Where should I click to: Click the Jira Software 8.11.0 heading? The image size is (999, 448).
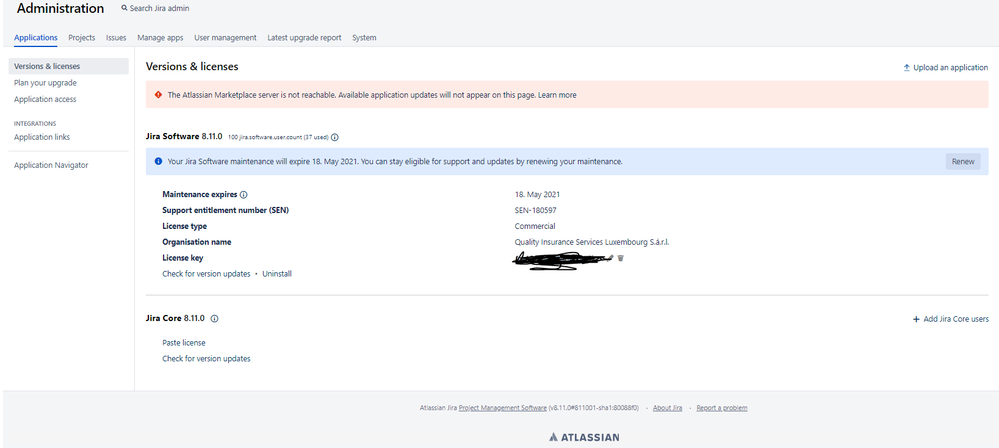[183, 136]
